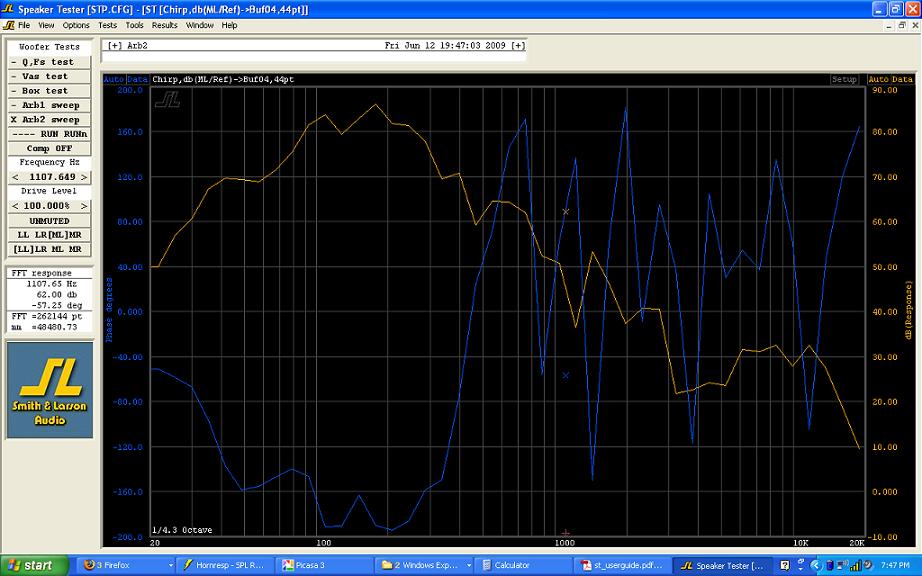
Task: Select the Vas test option
Action: click(x=49, y=76)
